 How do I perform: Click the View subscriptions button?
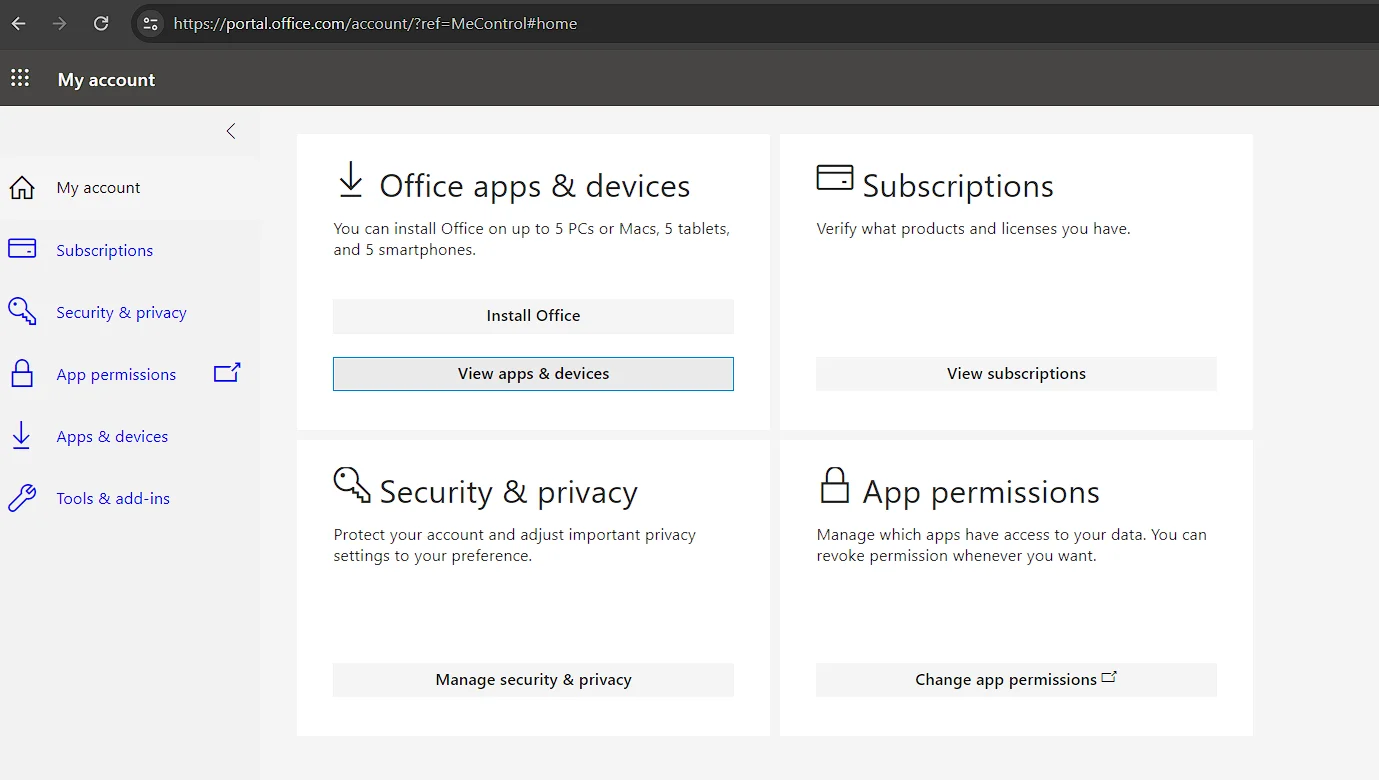pos(1016,374)
